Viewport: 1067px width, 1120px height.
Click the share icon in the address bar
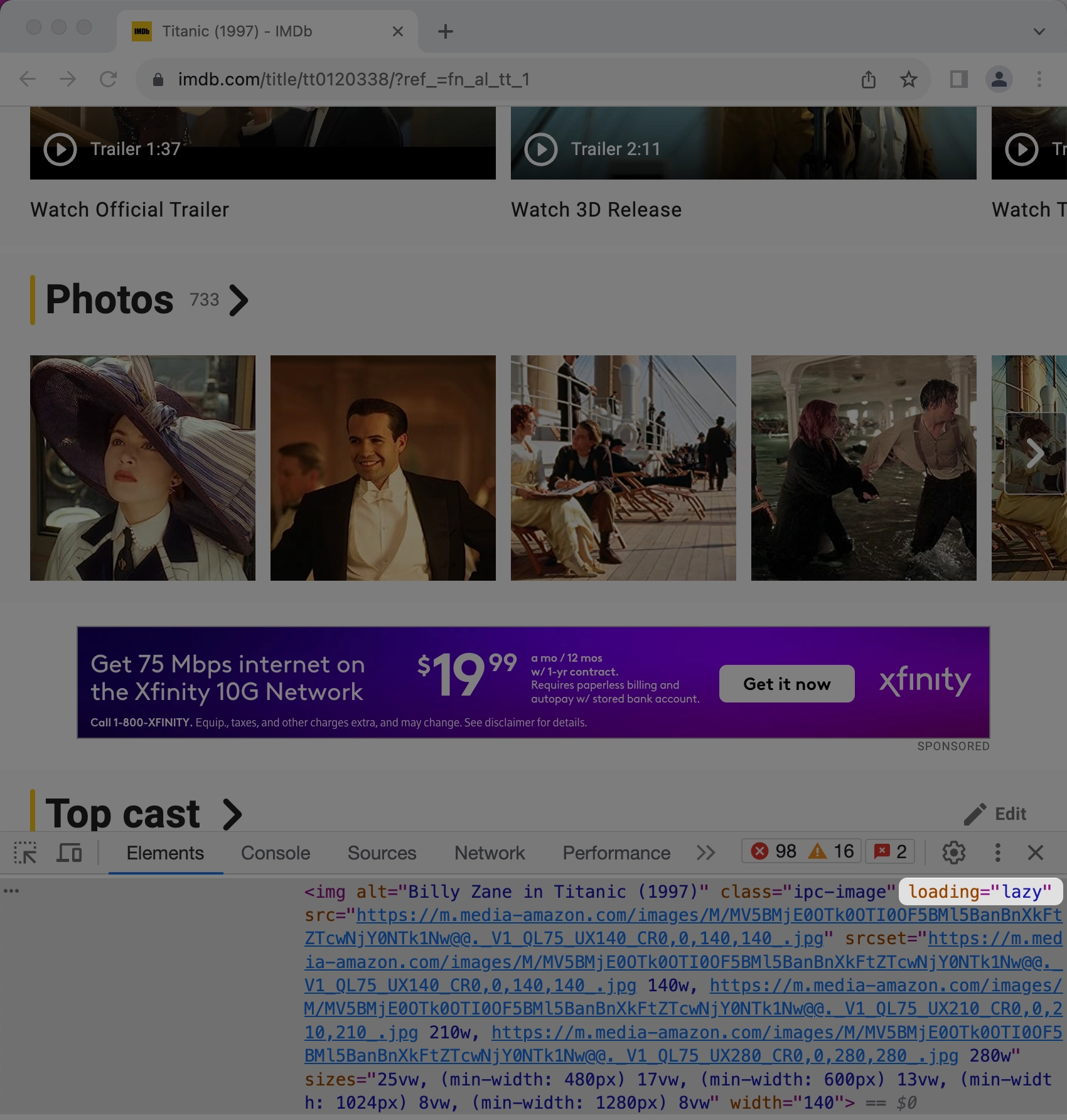869,79
